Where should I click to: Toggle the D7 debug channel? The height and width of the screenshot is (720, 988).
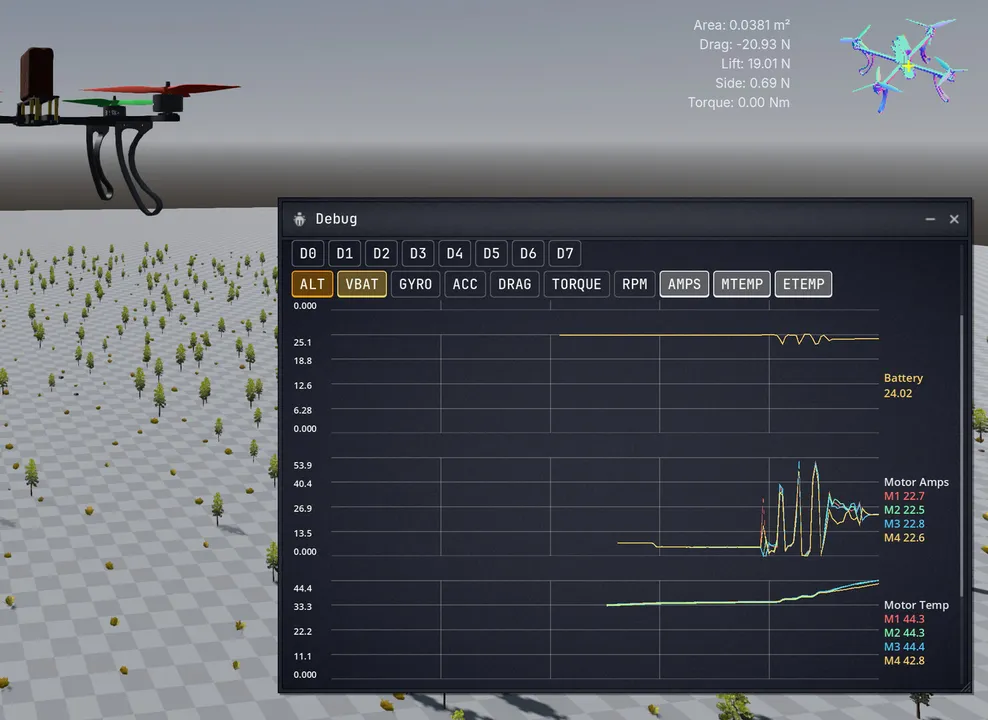pyautogui.click(x=565, y=253)
